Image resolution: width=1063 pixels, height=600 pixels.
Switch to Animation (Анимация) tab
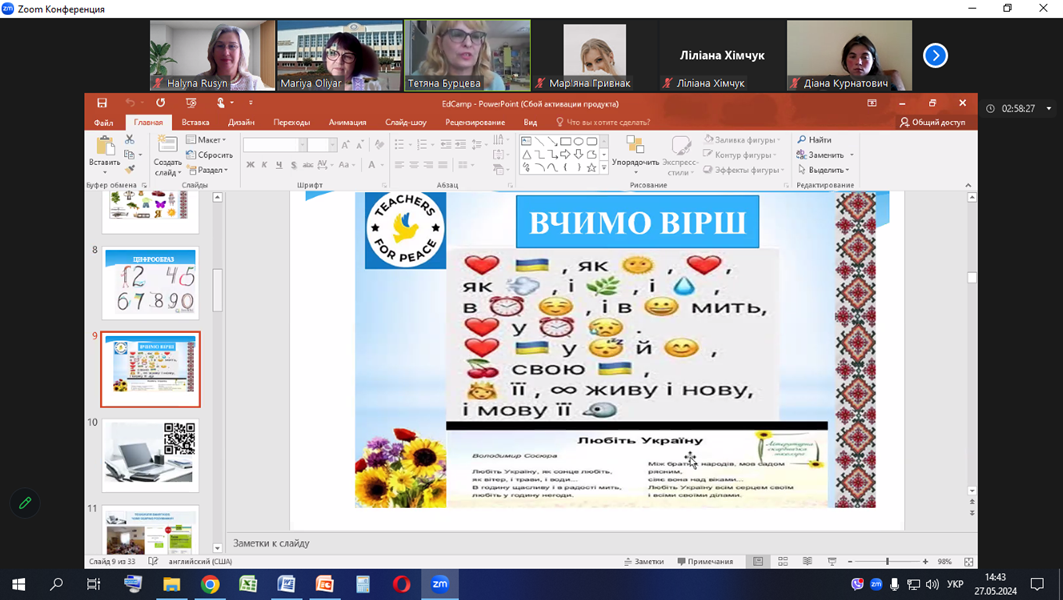347,122
